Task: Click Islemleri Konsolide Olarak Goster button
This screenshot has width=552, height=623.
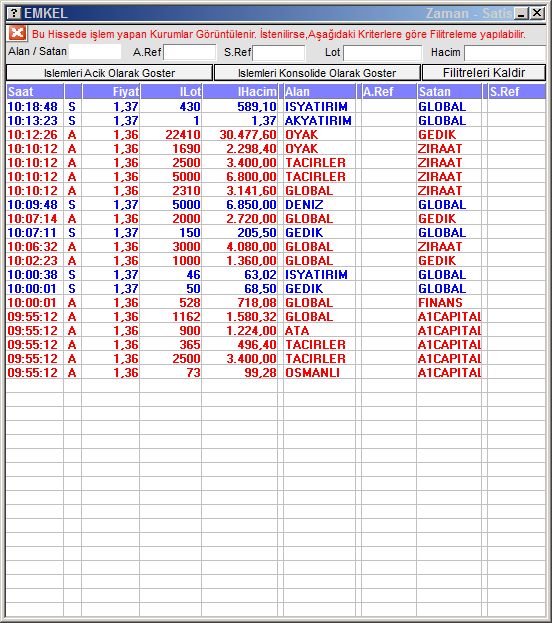Action: click(x=317, y=73)
